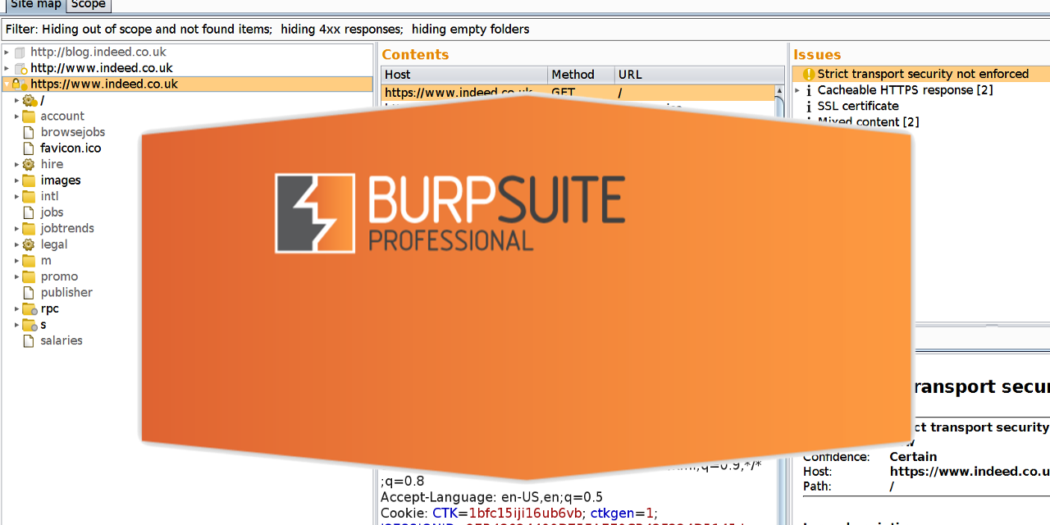Click the blog.indeed.co.uk host icon
The image size is (1050, 525).
pyautogui.click(x=20, y=52)
